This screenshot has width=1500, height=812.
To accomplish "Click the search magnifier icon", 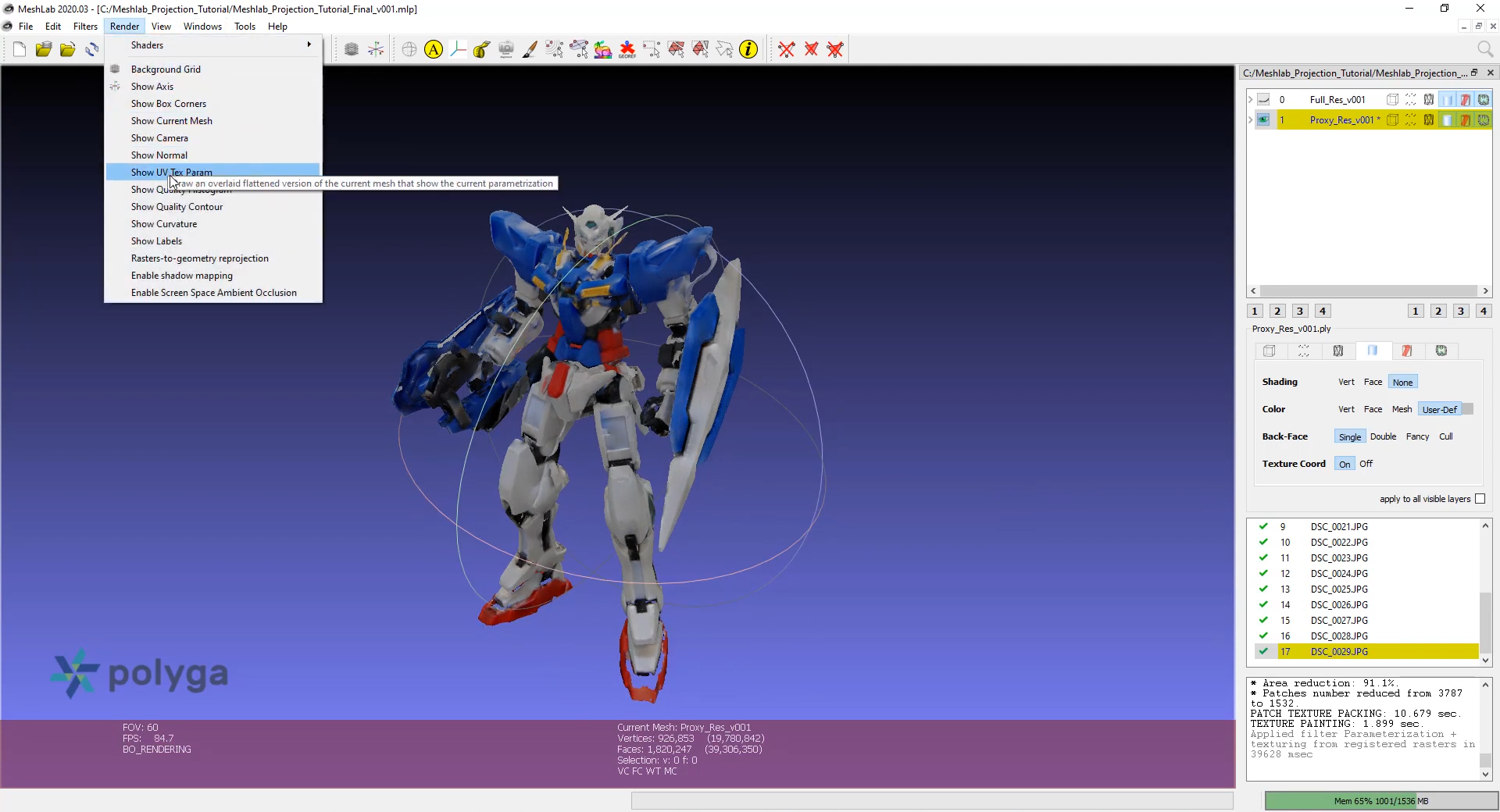I will click(x=1485, y=50).
